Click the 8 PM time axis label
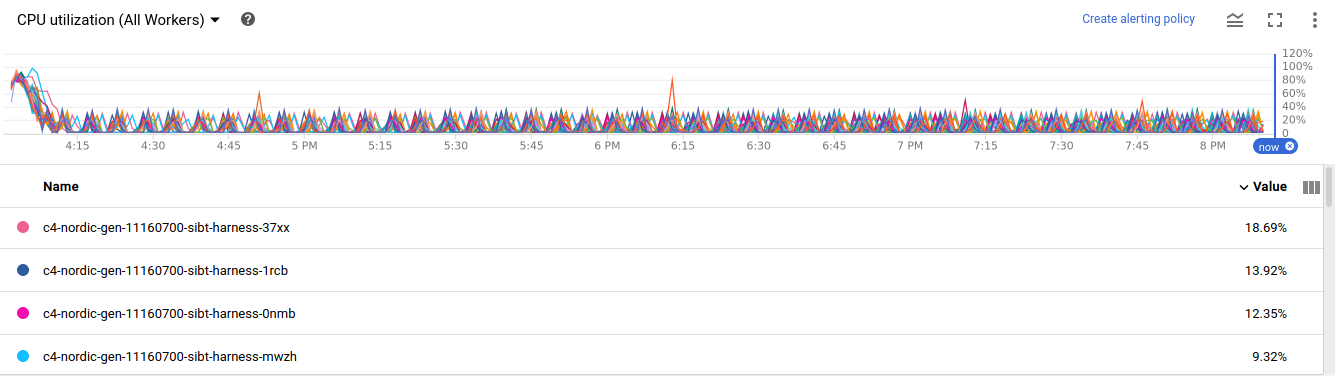 coord(1212,146)
